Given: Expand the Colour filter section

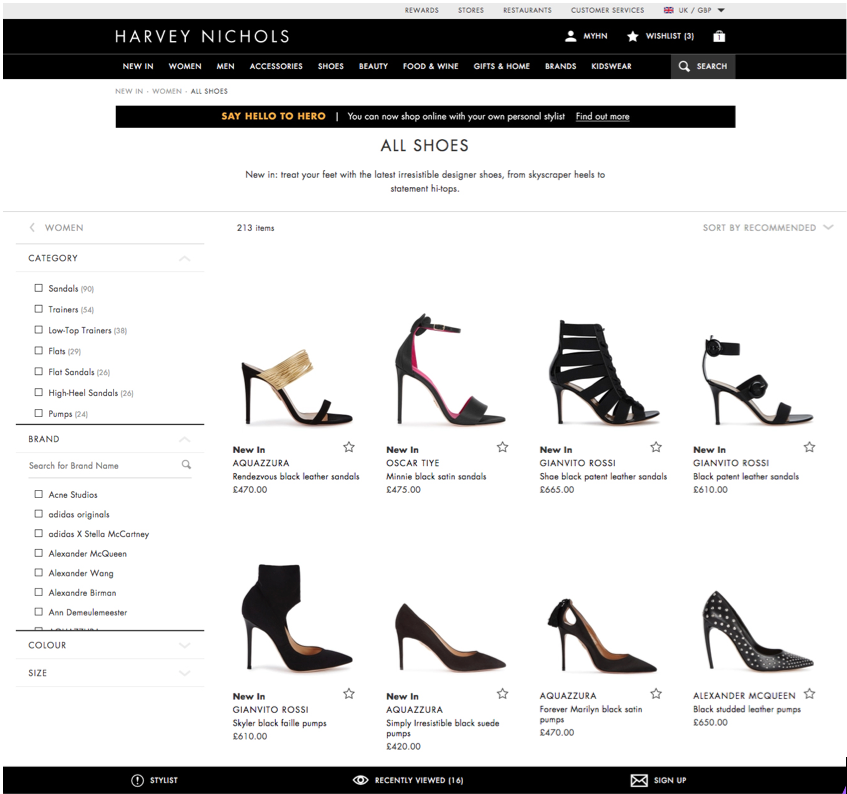Looking at the screenshot, I should (184, 645).
